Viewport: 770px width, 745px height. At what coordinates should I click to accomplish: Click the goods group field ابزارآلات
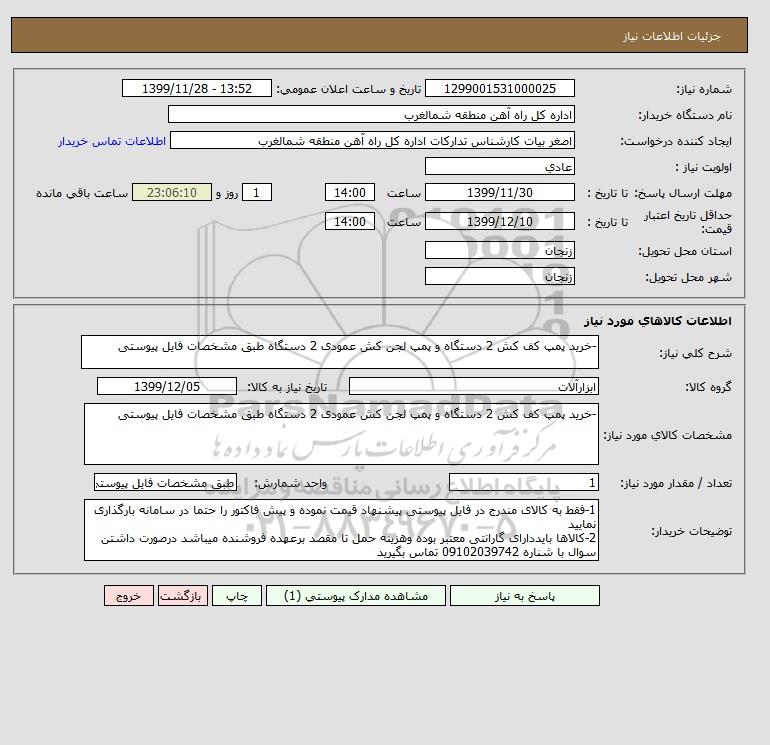tap(473, 386)
